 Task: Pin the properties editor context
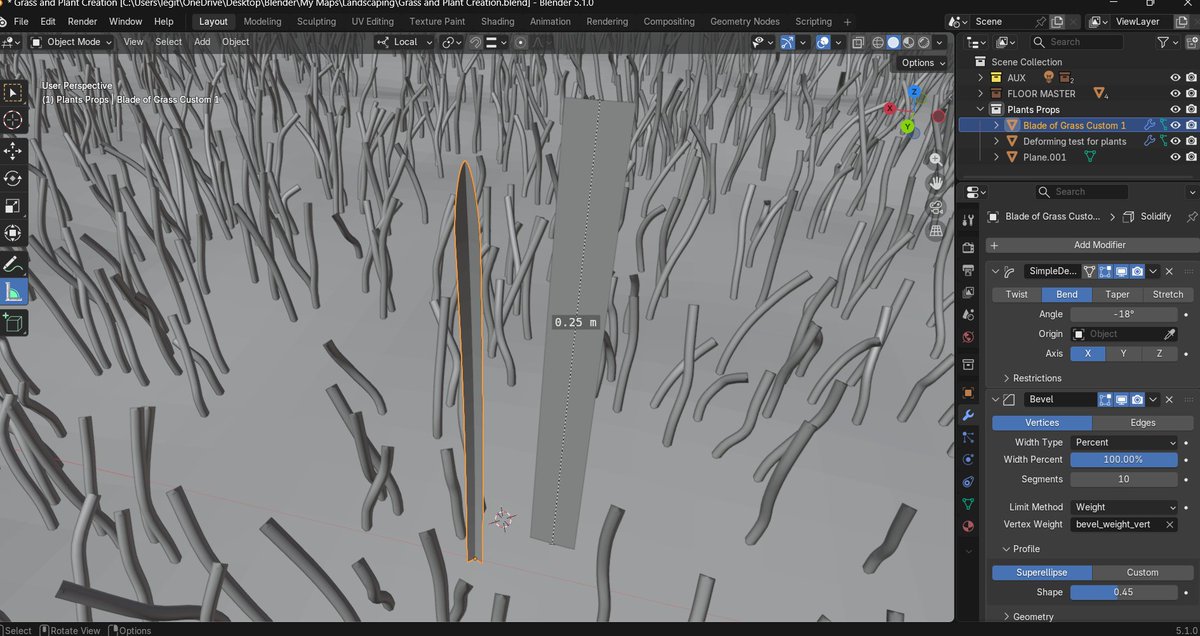coord(1191,216)
